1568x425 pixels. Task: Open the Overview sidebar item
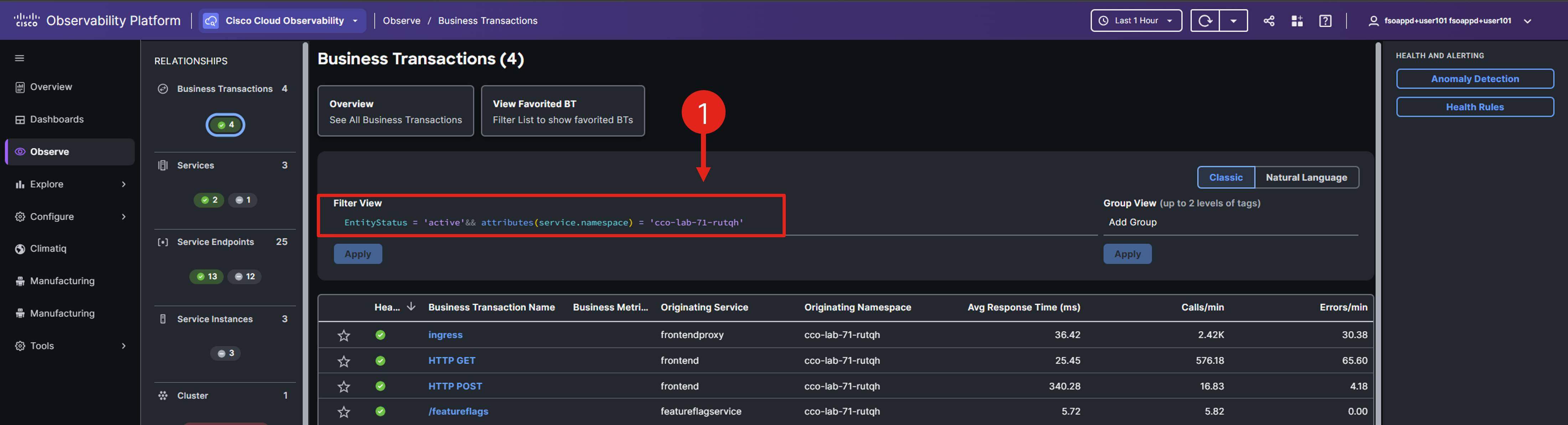pos(51,87)
